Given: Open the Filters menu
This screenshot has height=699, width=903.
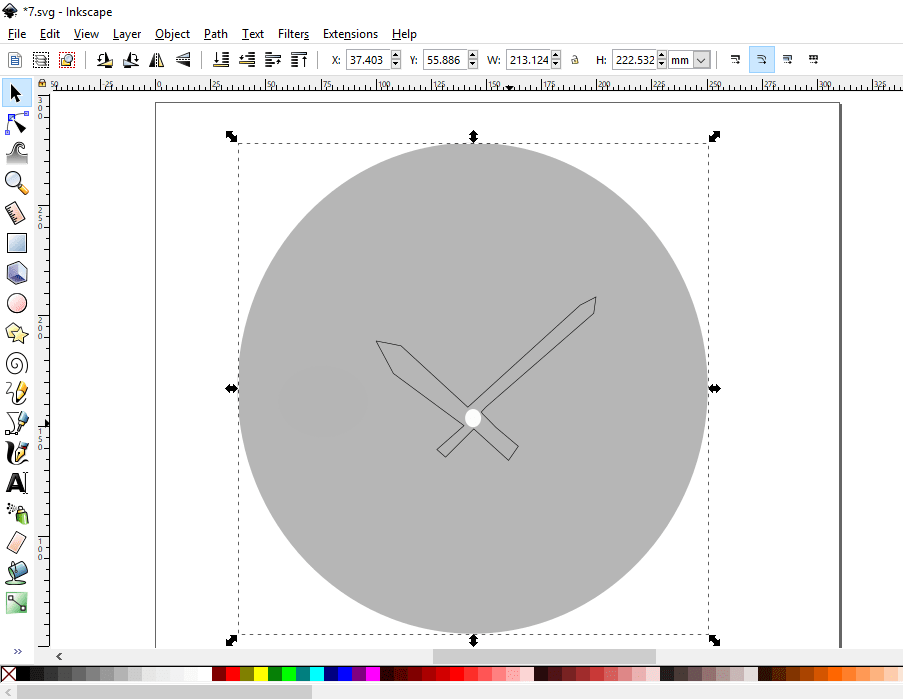Looking at the screenshot, I should tap(293, 34).
